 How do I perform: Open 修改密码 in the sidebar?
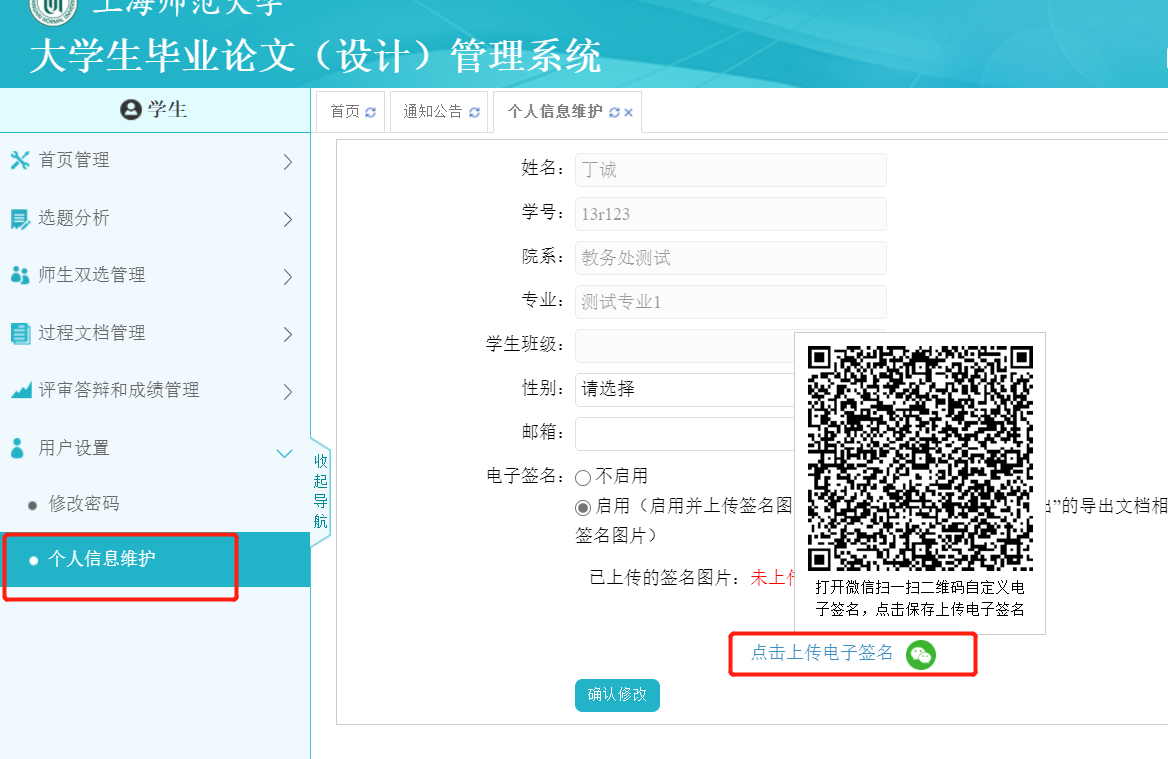(84, 504)
